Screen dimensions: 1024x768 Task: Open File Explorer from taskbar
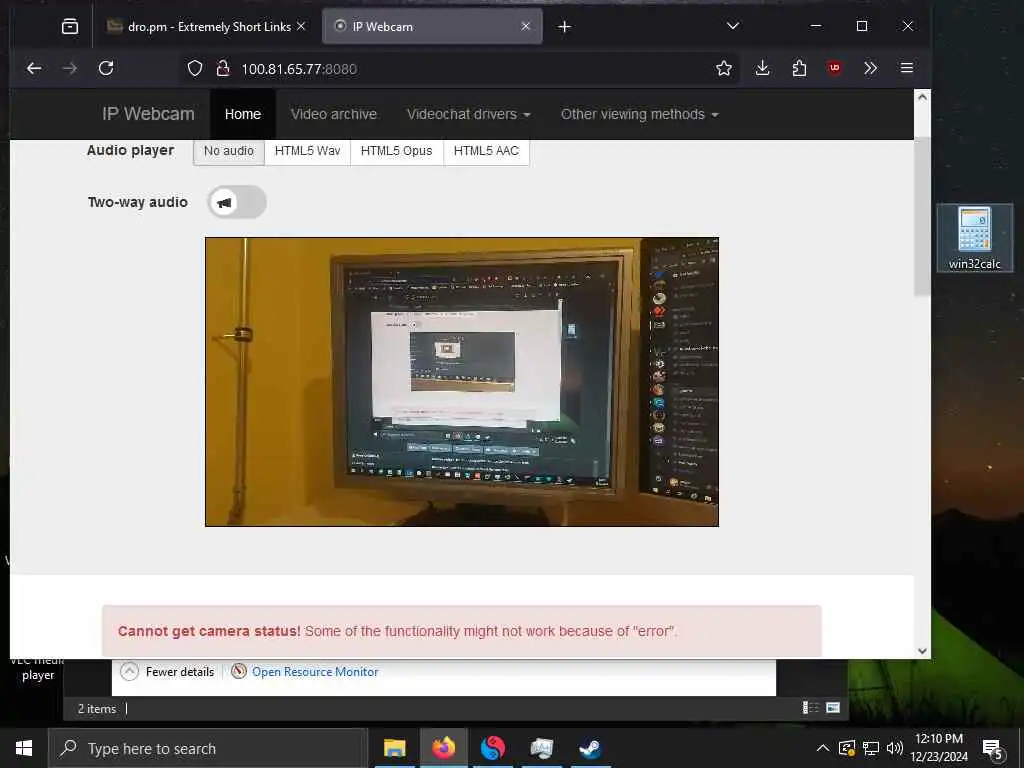[x=394, y=748]
